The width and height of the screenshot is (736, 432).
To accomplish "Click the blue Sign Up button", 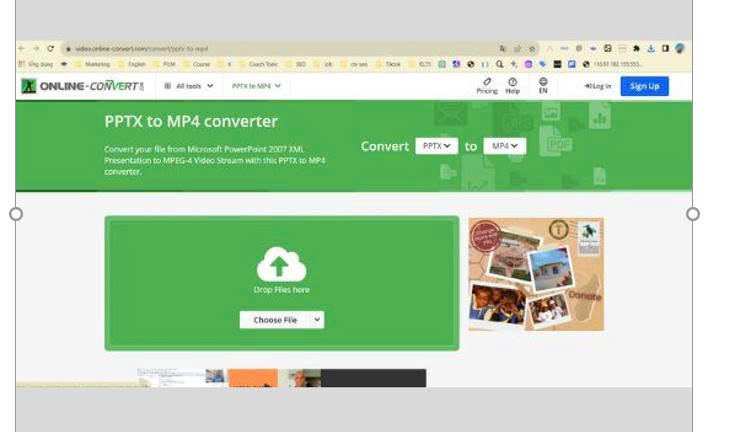I will (x=644, y=86).
